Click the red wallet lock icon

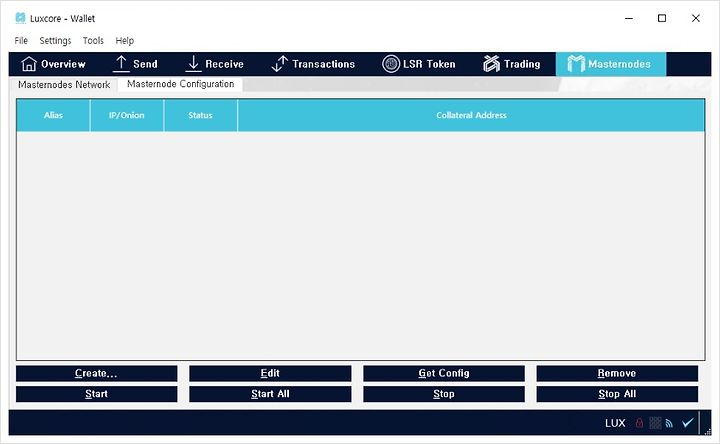click(639, 423)
